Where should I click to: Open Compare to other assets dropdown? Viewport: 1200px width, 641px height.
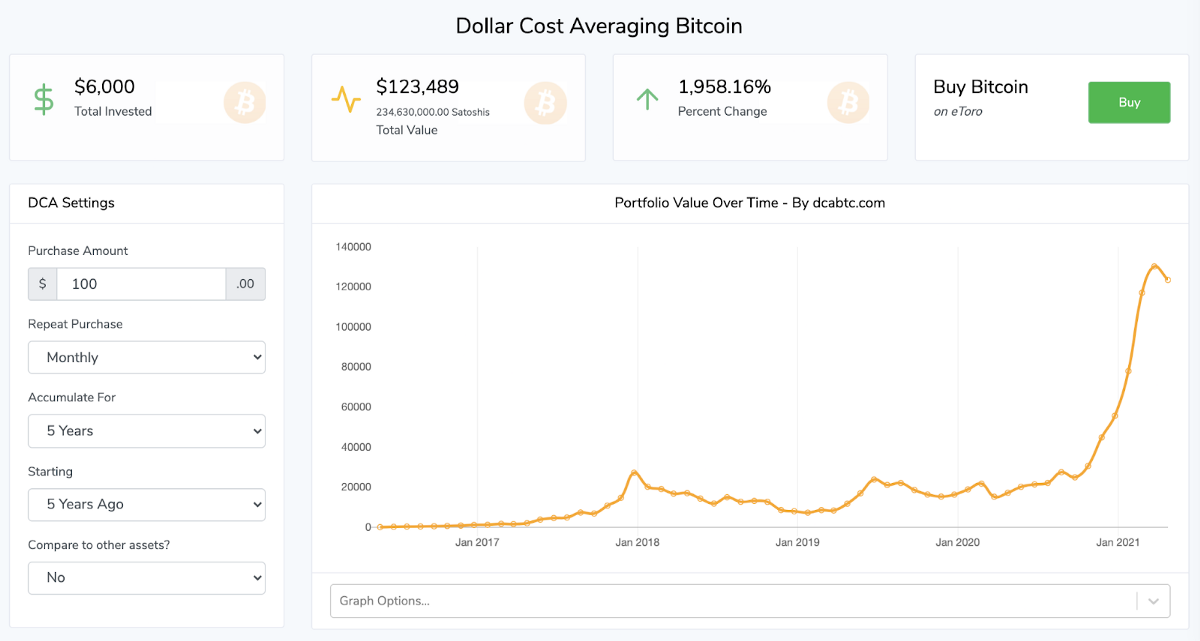[146, 577]
